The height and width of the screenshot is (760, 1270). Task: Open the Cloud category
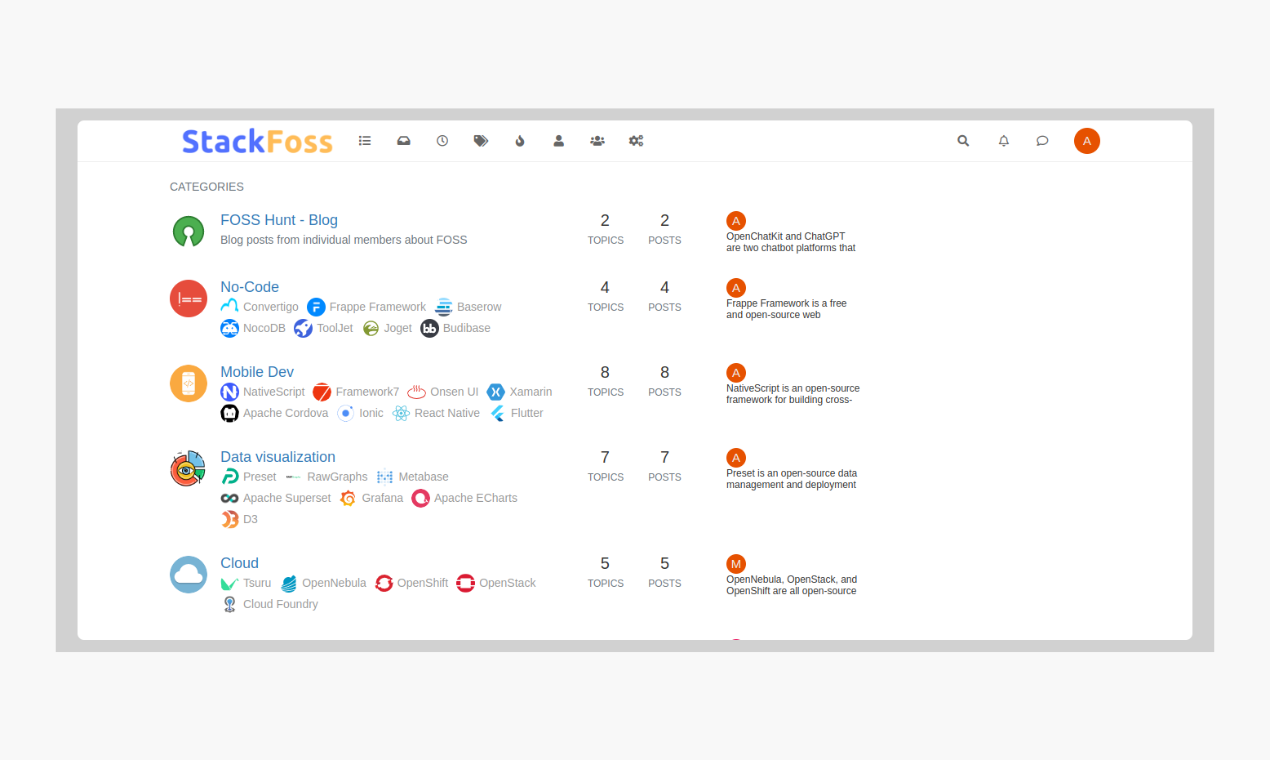pos(240,563)
